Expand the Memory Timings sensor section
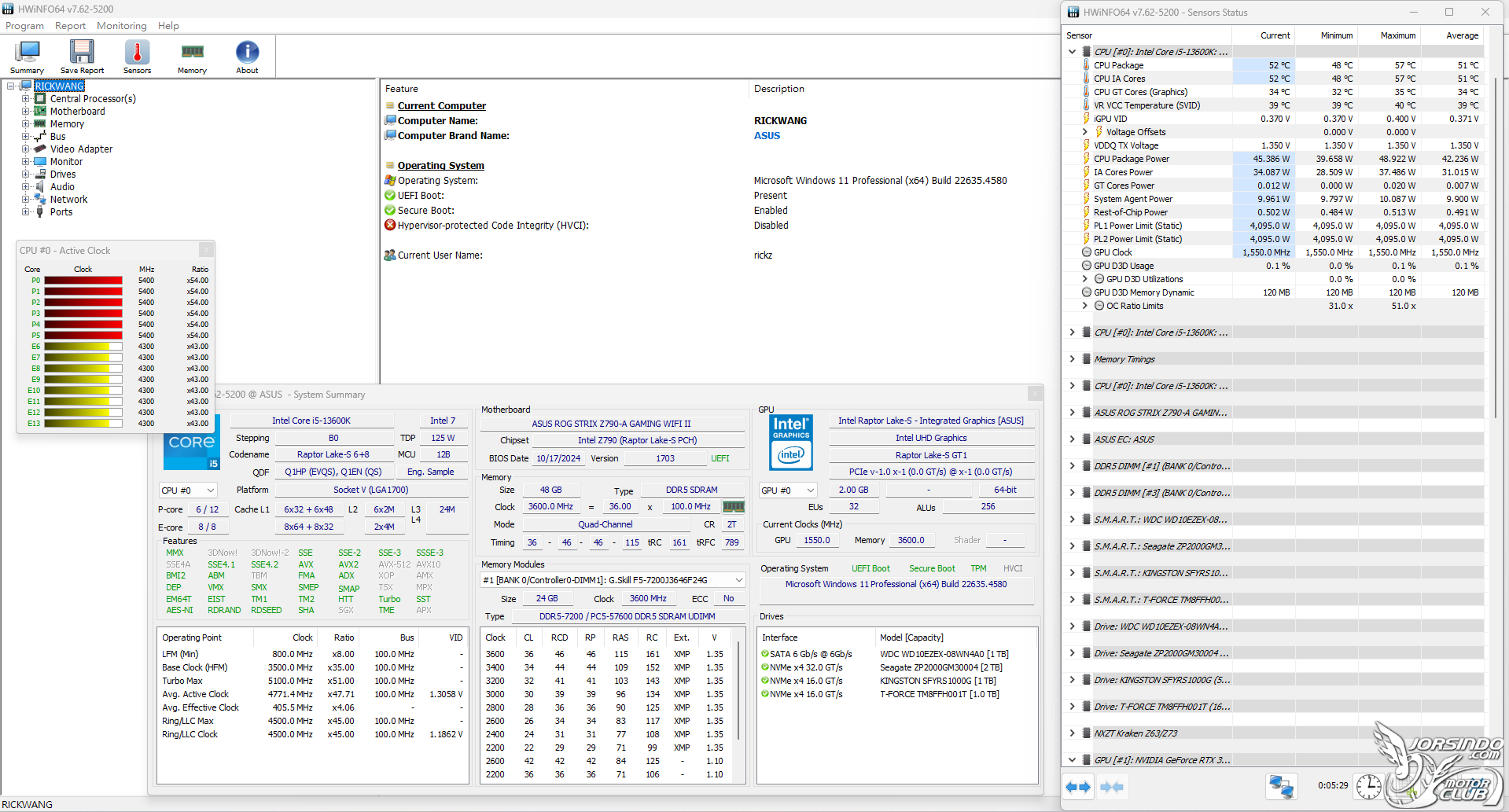 pos(1072,359)
